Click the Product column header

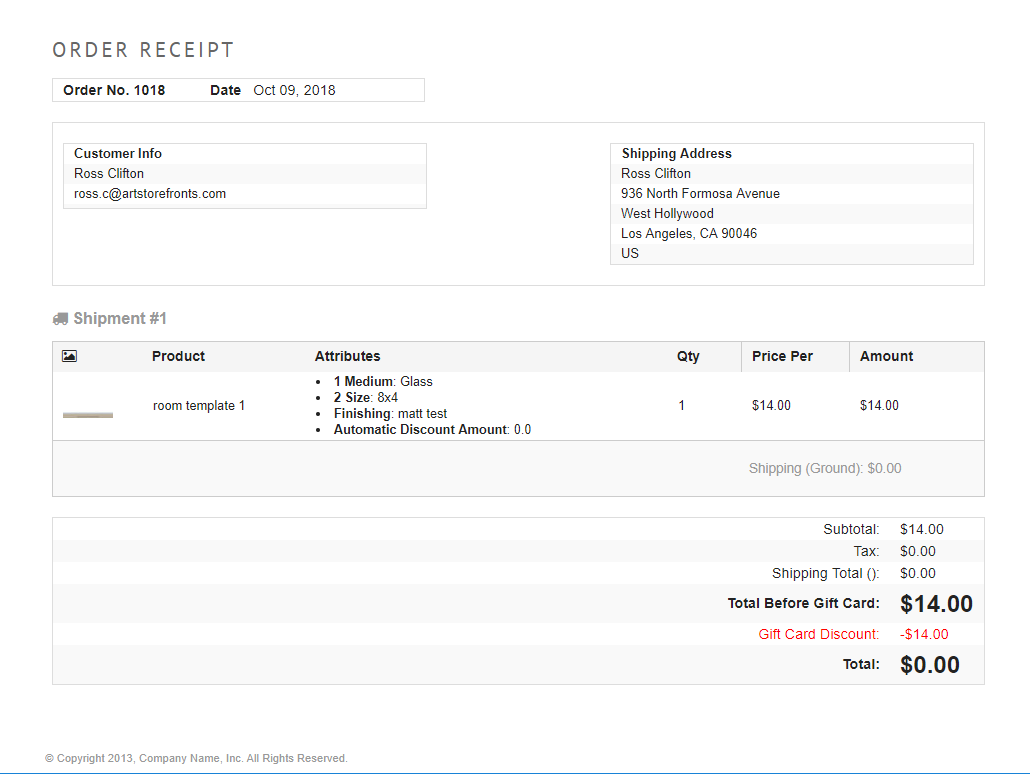(178, 356)
